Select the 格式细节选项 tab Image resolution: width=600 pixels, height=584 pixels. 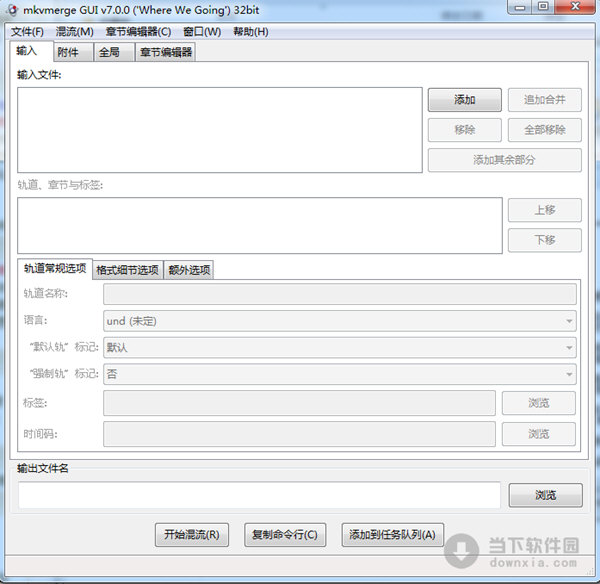127,270
